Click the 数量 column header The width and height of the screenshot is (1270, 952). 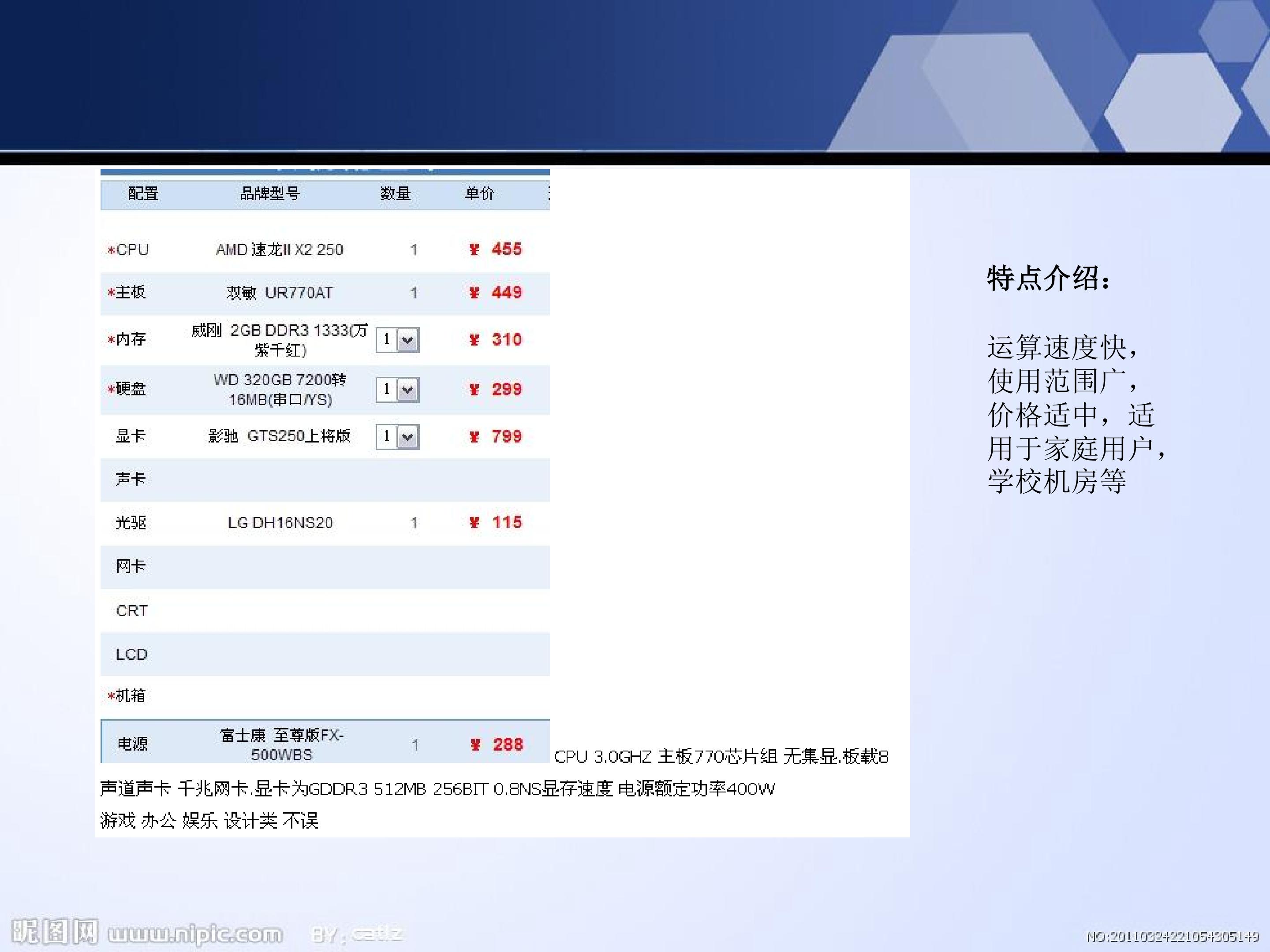coord(396,194)
